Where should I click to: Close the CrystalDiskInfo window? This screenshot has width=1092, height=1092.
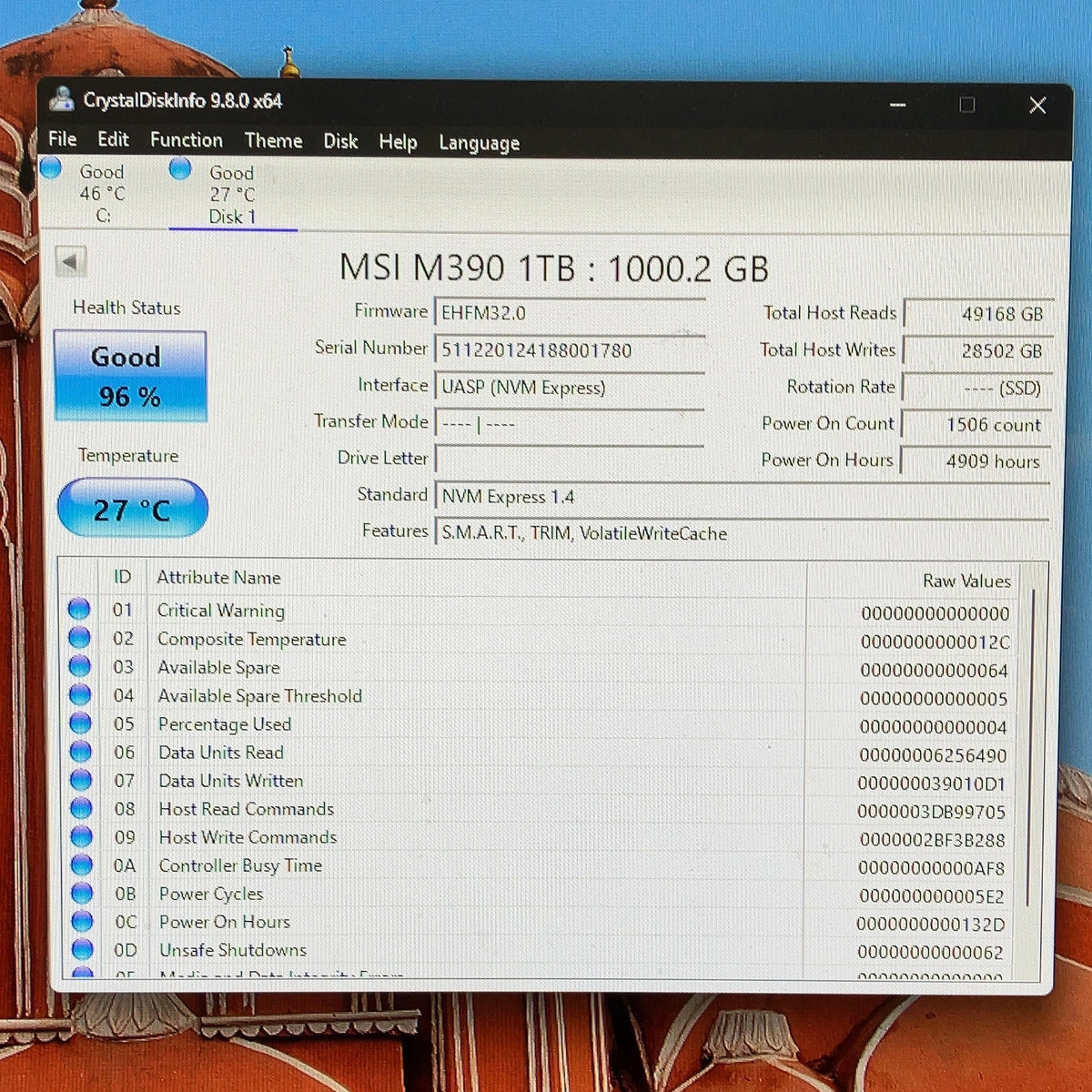[1037, 106]
